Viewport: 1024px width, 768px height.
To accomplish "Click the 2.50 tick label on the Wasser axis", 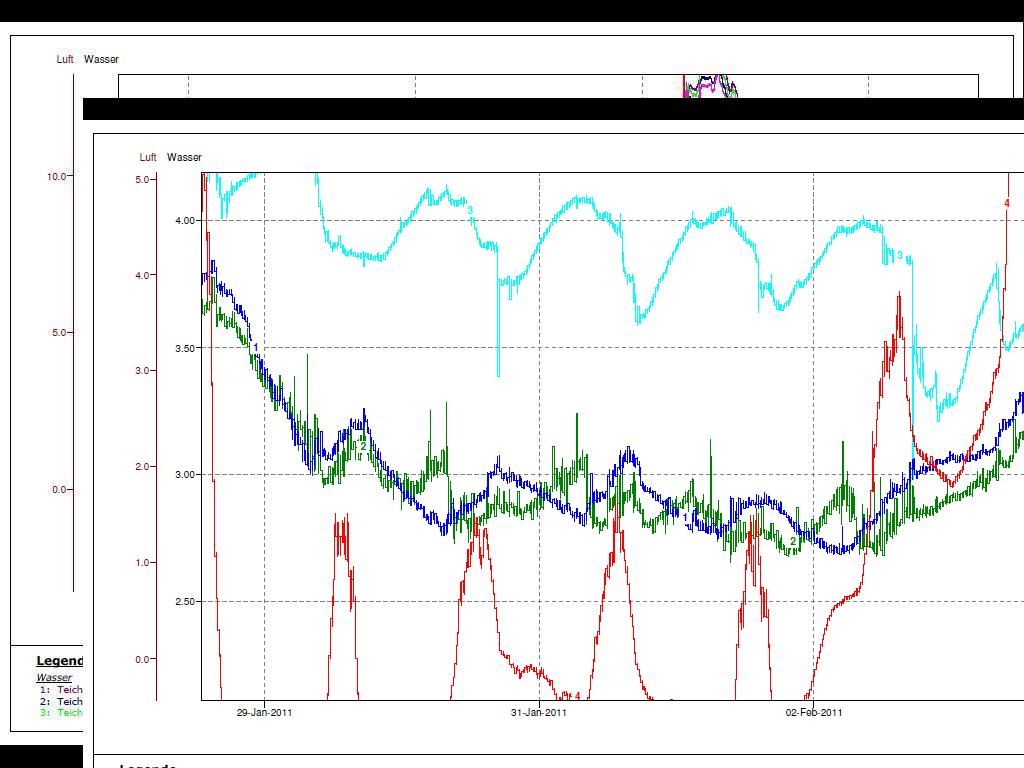I will click(x=185, y=602).
